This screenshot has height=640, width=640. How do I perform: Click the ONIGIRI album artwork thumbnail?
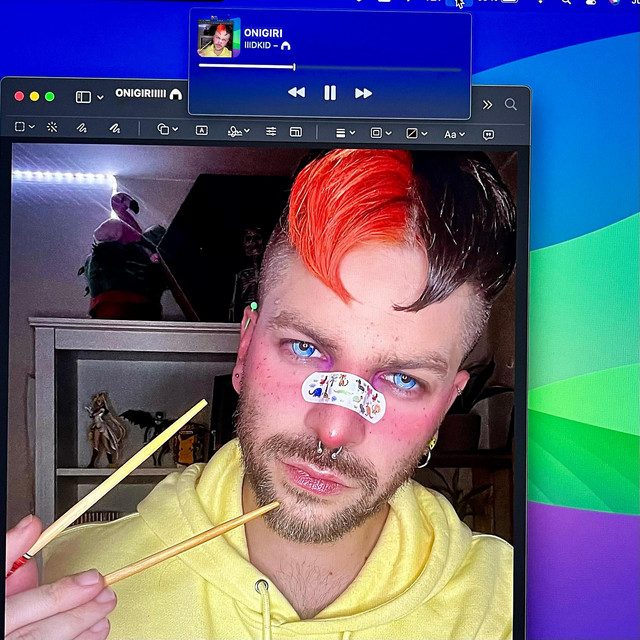point(215,38)
